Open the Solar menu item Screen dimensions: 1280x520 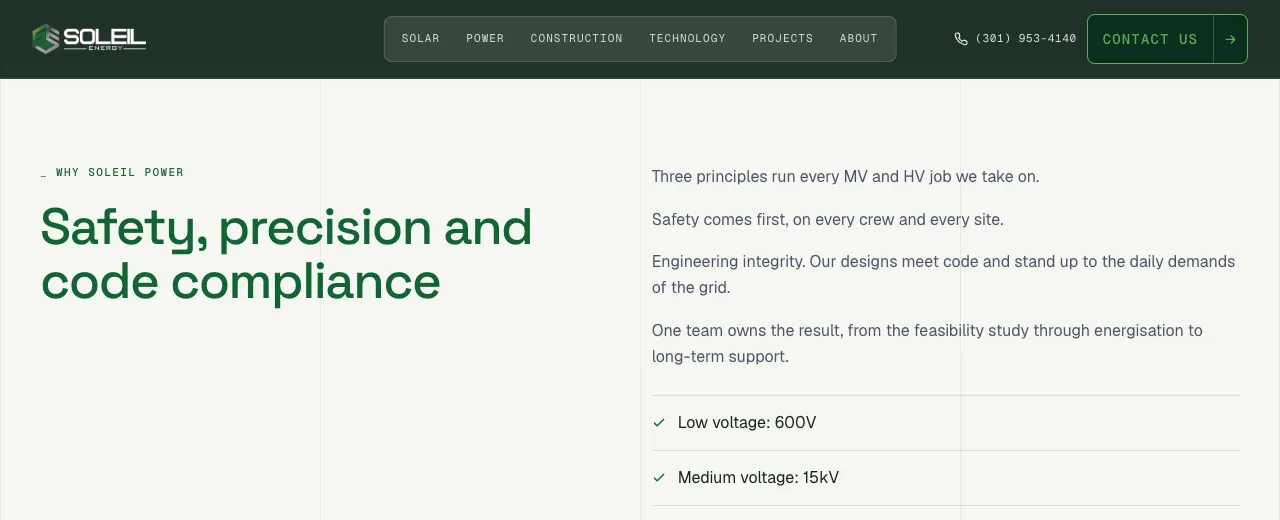421,39
